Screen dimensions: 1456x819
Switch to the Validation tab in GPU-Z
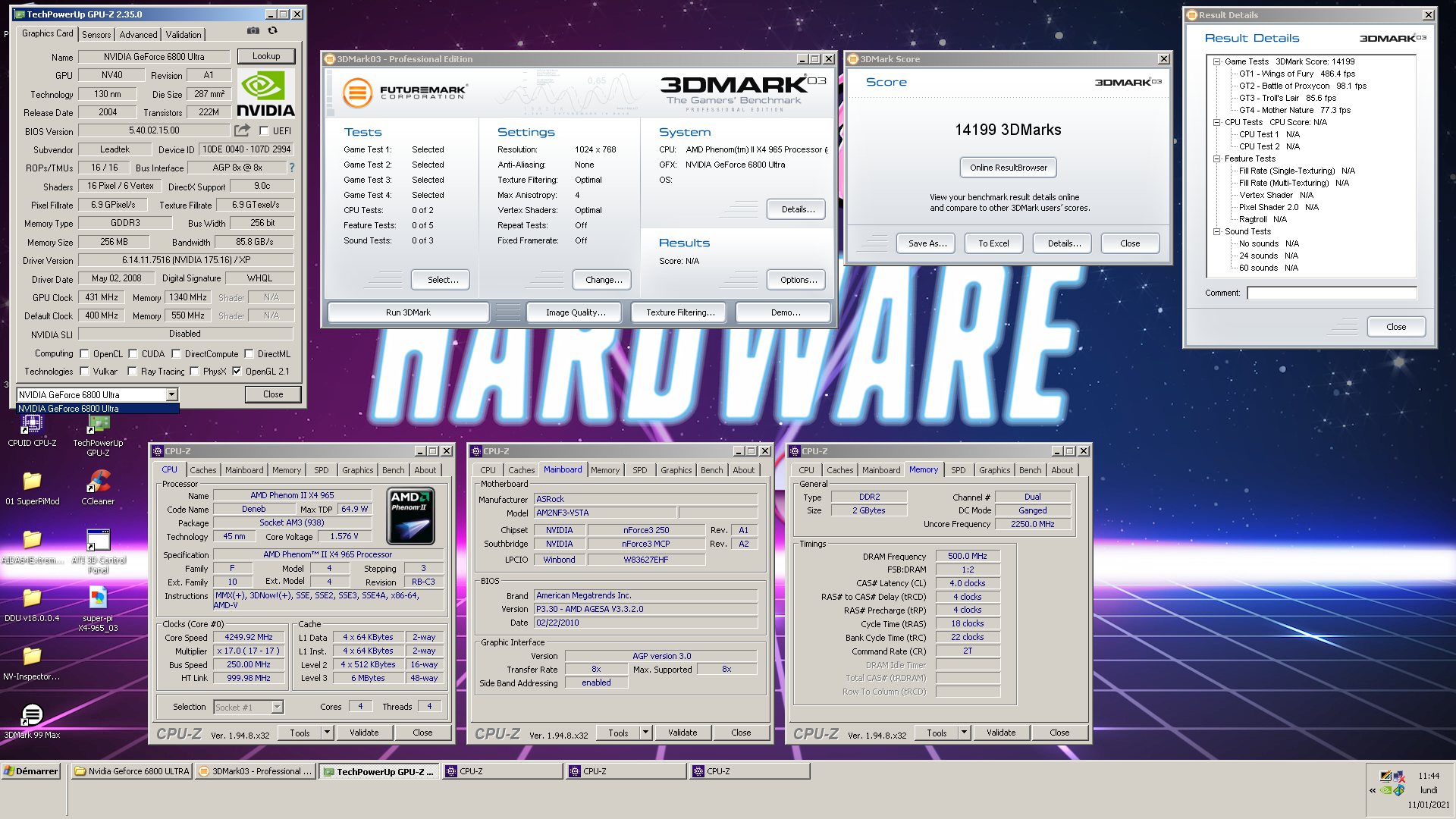pos(184,34)
